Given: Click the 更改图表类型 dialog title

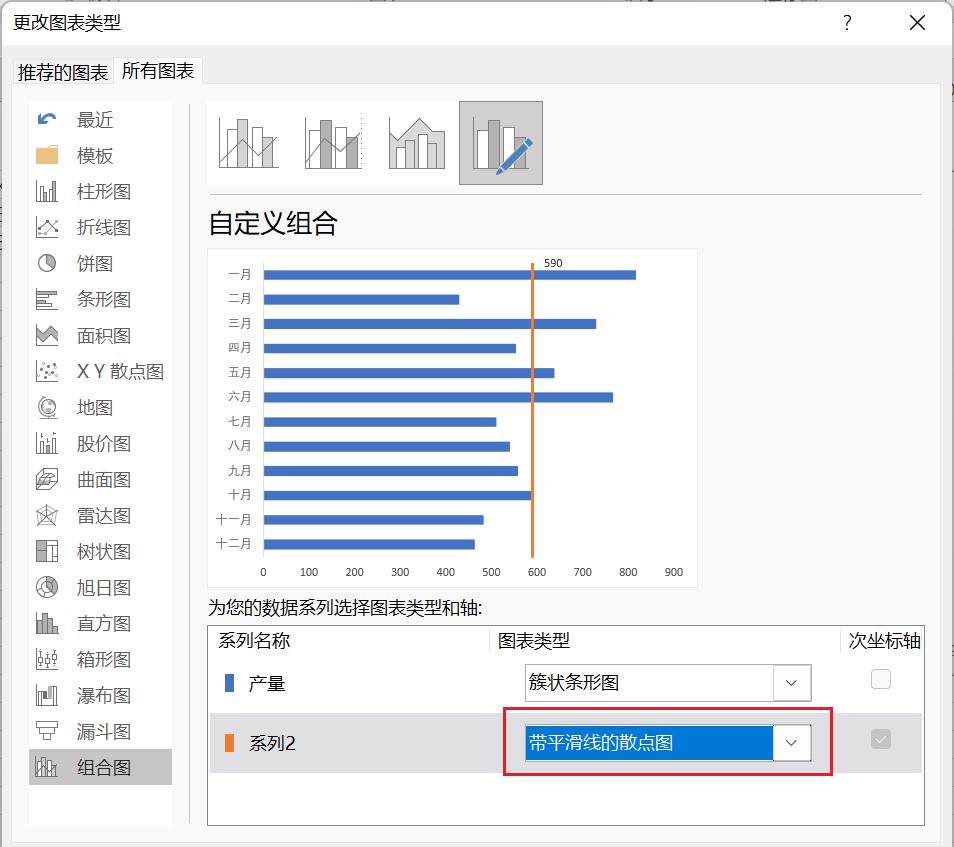Looking at the screenshot, I should (67, 23).
